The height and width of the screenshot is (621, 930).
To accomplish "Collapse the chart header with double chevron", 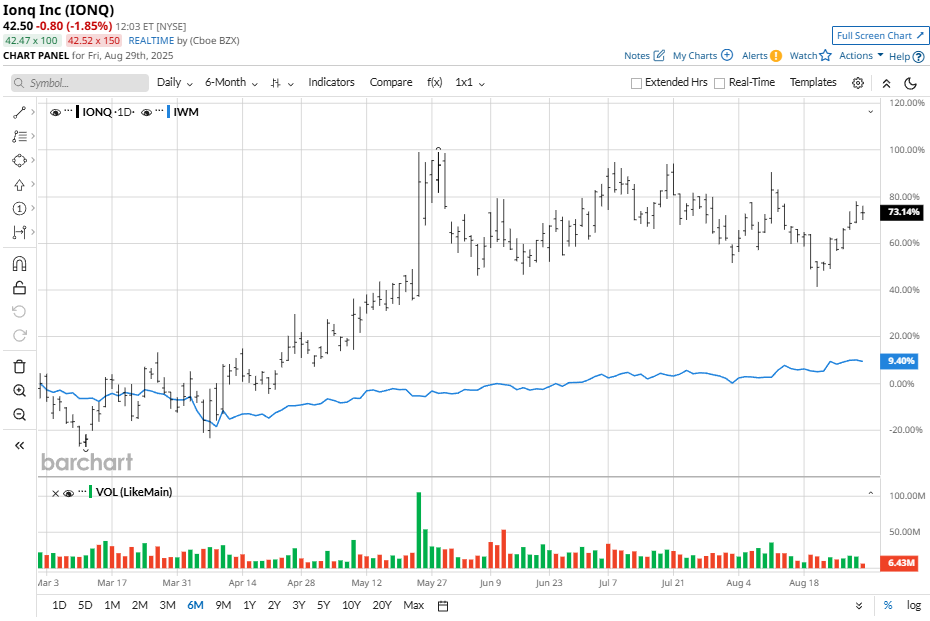I will [x=886, y=83].
